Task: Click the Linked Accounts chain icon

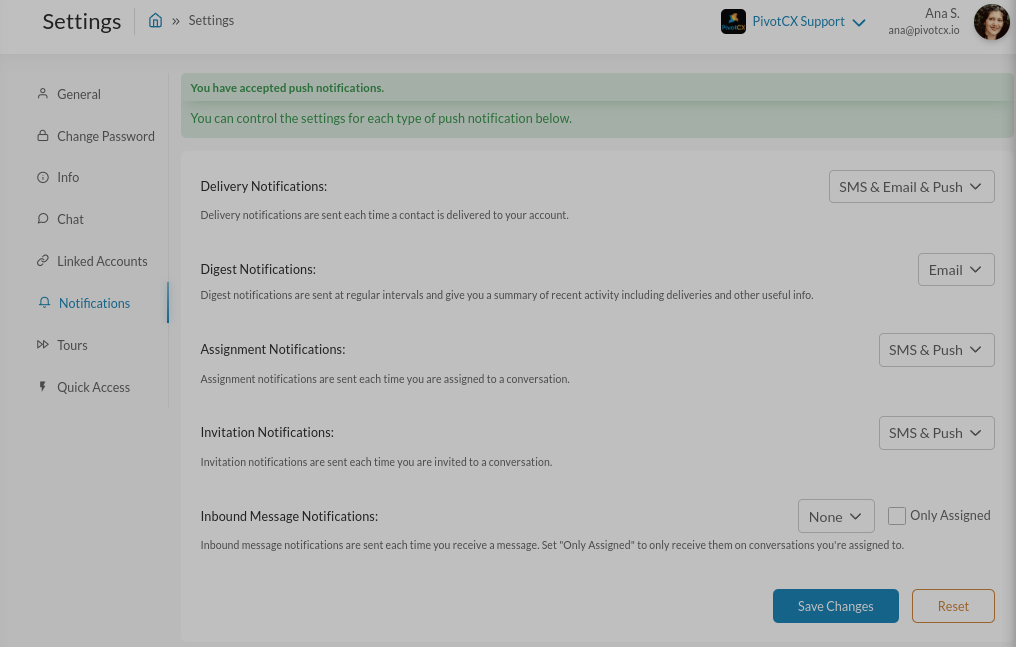Action: pyautogui.click(x=42, y=261)
